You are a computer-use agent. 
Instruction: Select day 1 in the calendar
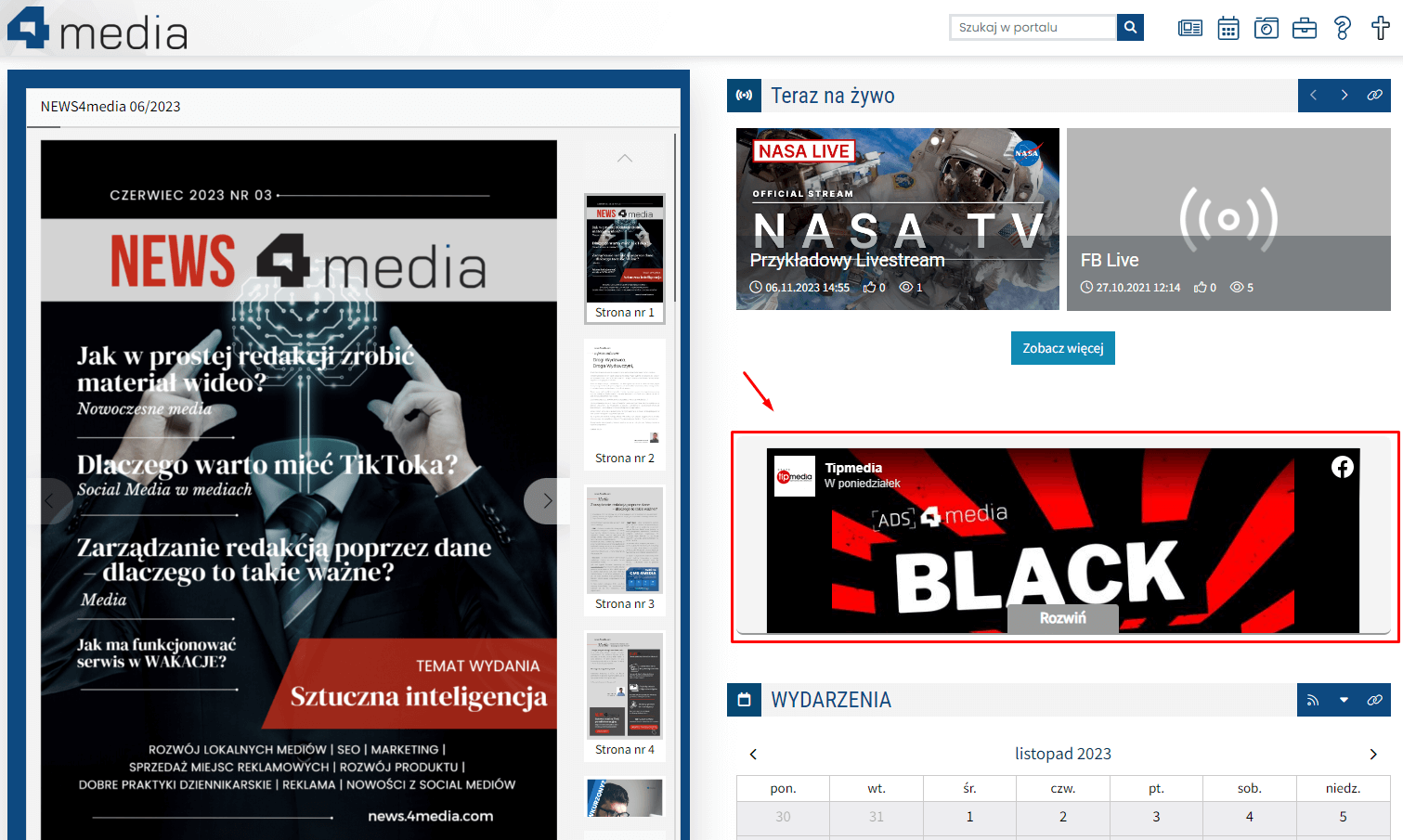(969, 817)
